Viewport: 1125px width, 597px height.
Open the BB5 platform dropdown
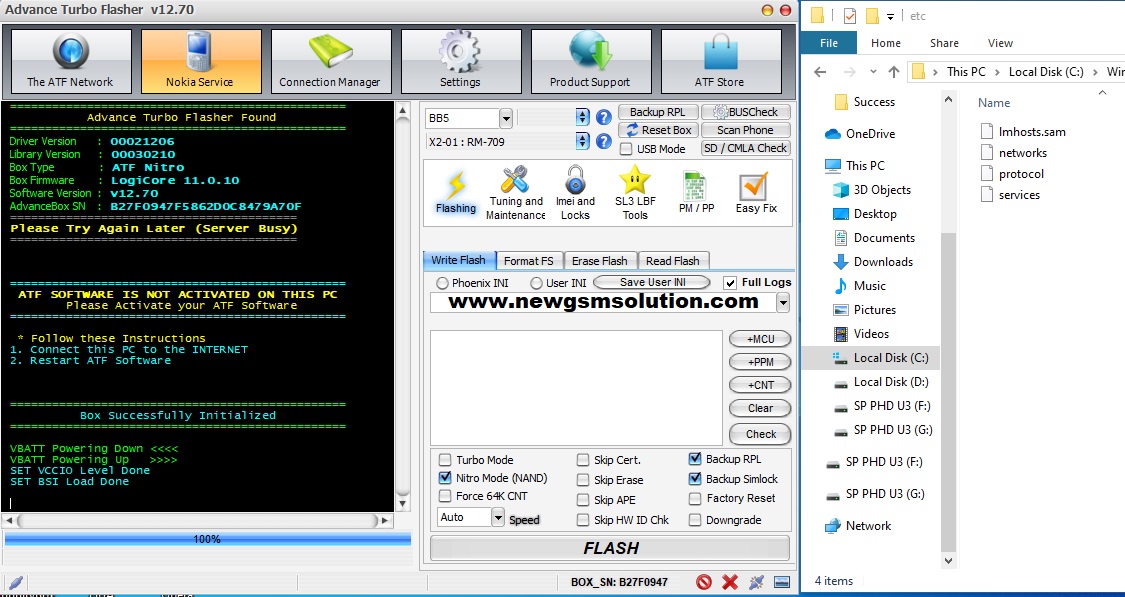[506, 118]
